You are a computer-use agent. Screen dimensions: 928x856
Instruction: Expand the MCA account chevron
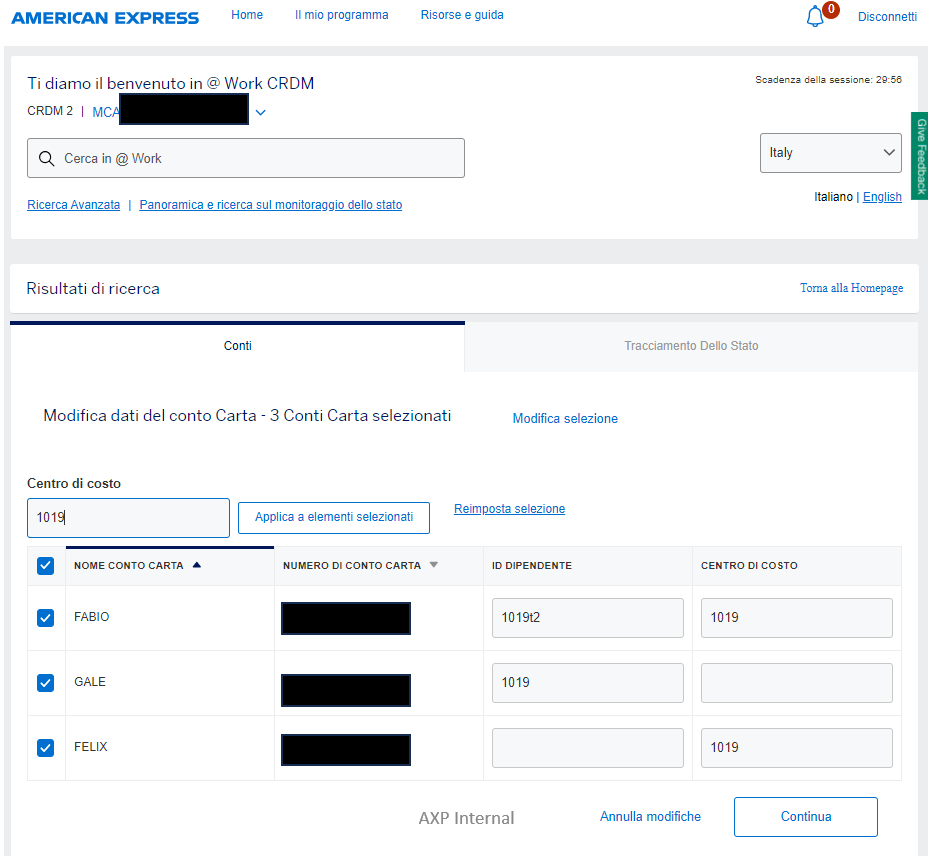(x=261, y=113)
